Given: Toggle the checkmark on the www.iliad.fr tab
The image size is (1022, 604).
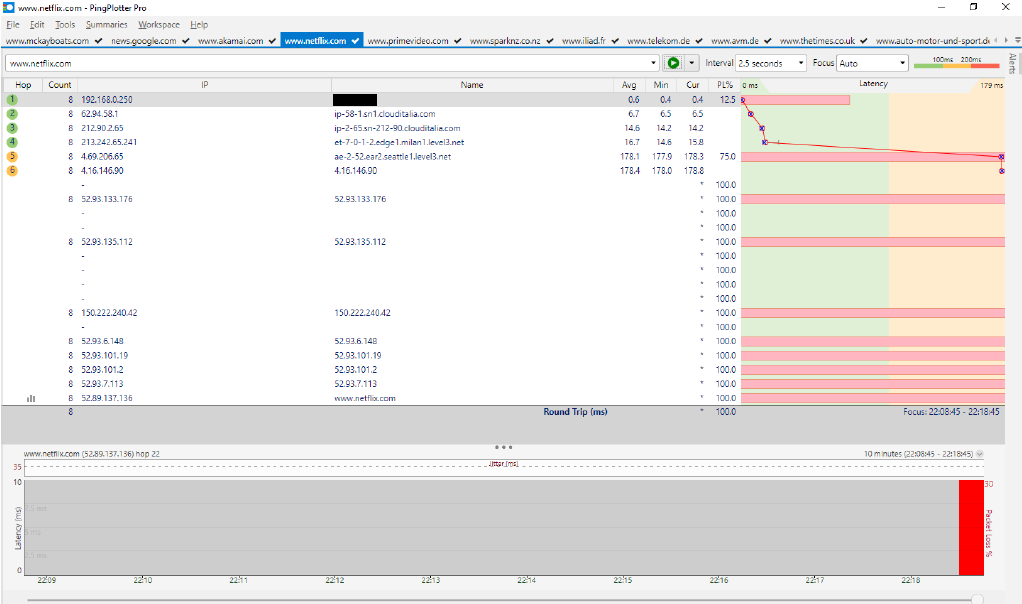Looking at the screenshot, I should (x=615, y=40).
